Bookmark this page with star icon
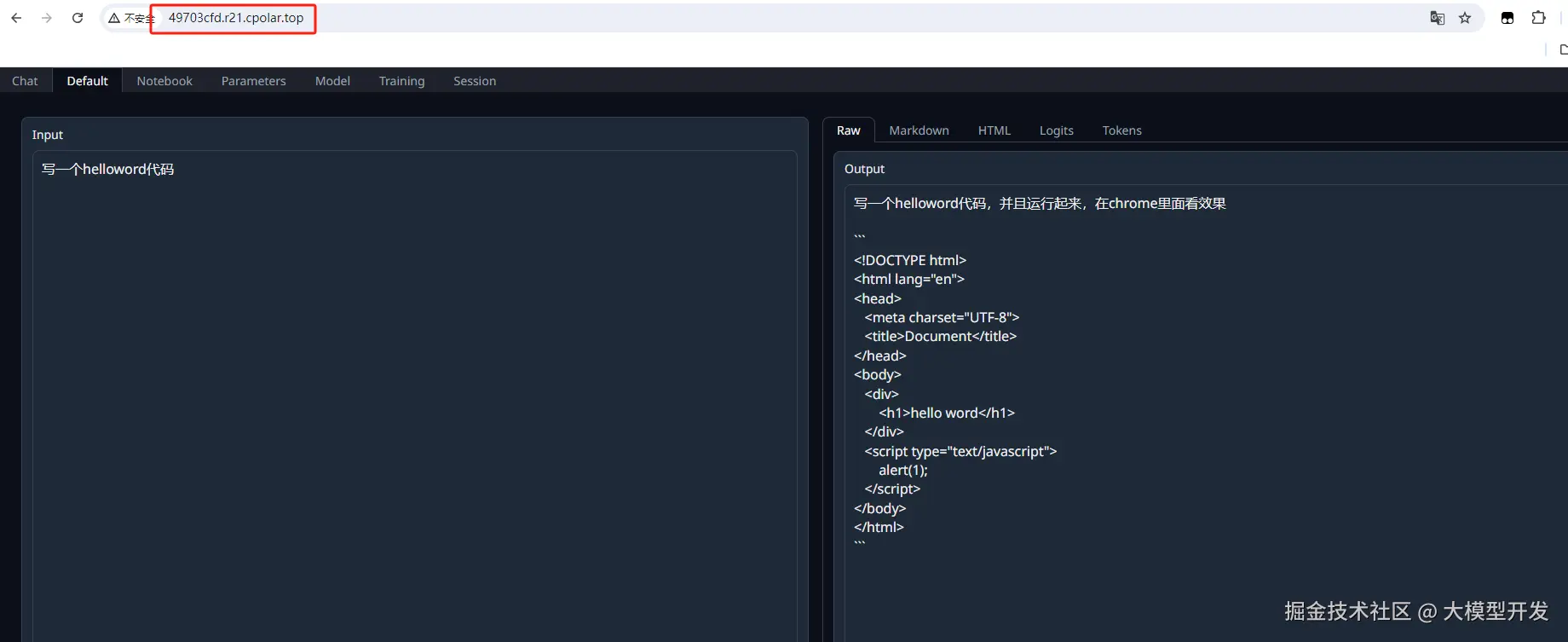Image resolution: width=1568 pixels, height=642 pixels. pos(1465,18)
